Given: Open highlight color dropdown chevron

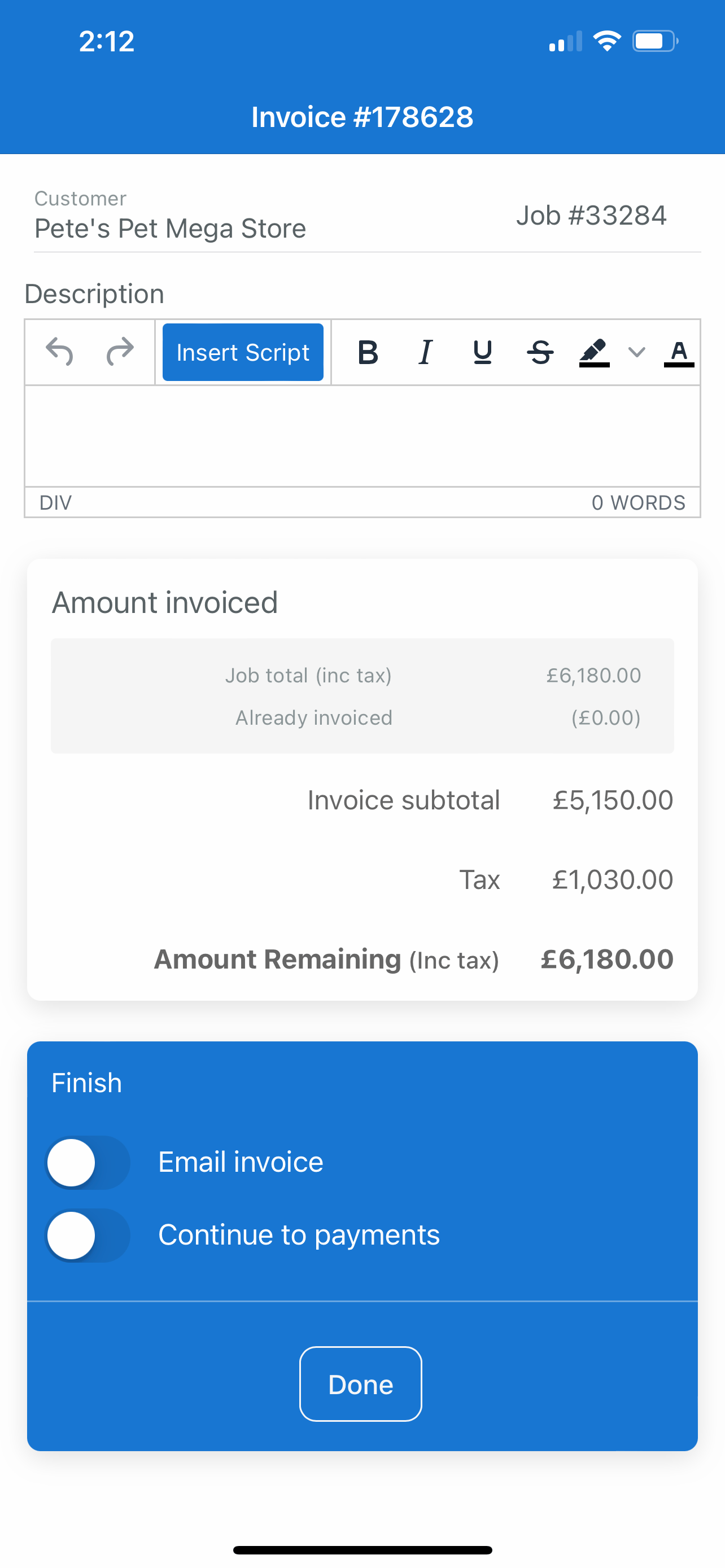Looking at the screenshot, I should [x=637, y=352].
